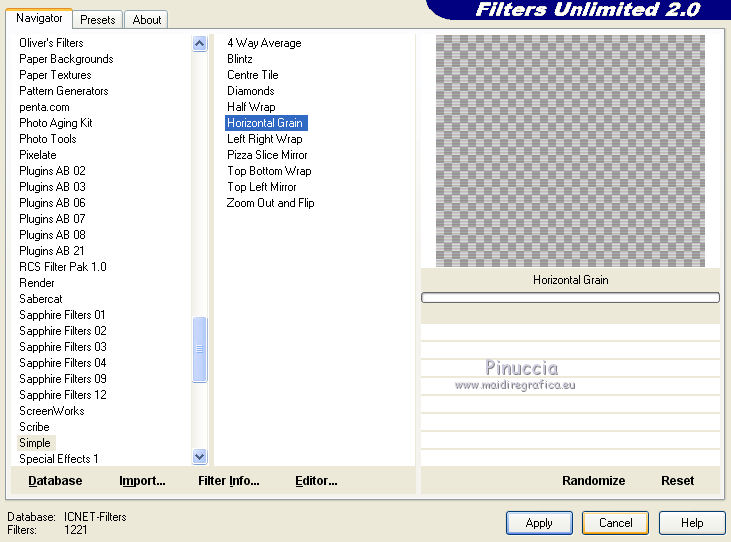
Task: Select the Render category
Action: pos(37,283)
